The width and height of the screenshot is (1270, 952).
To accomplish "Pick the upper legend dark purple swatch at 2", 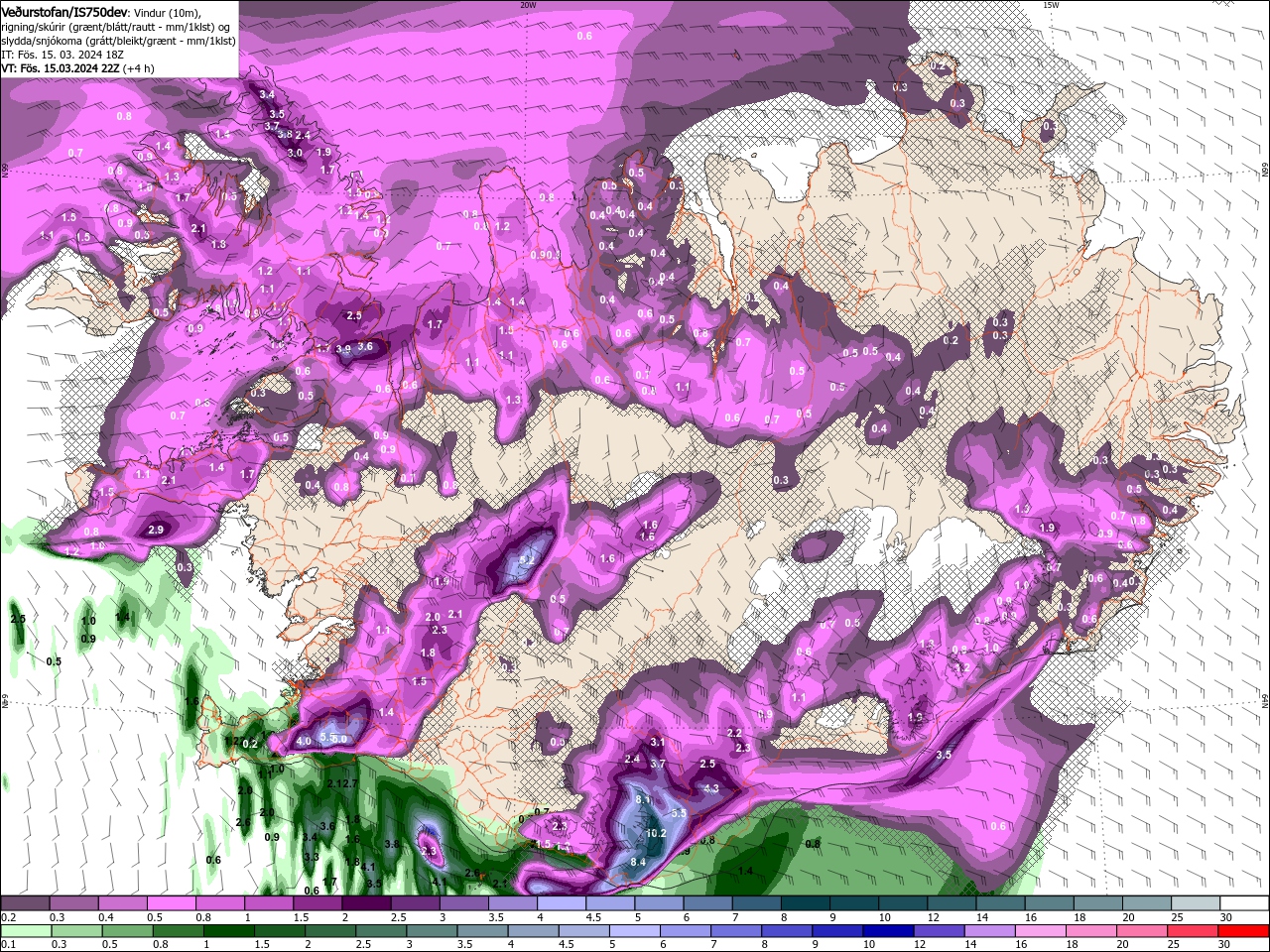I will coord(366,903).
